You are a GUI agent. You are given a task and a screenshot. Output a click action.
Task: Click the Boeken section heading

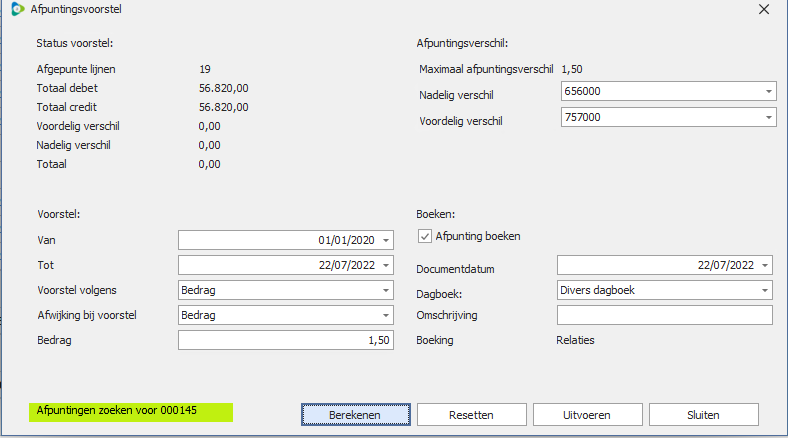436,214
